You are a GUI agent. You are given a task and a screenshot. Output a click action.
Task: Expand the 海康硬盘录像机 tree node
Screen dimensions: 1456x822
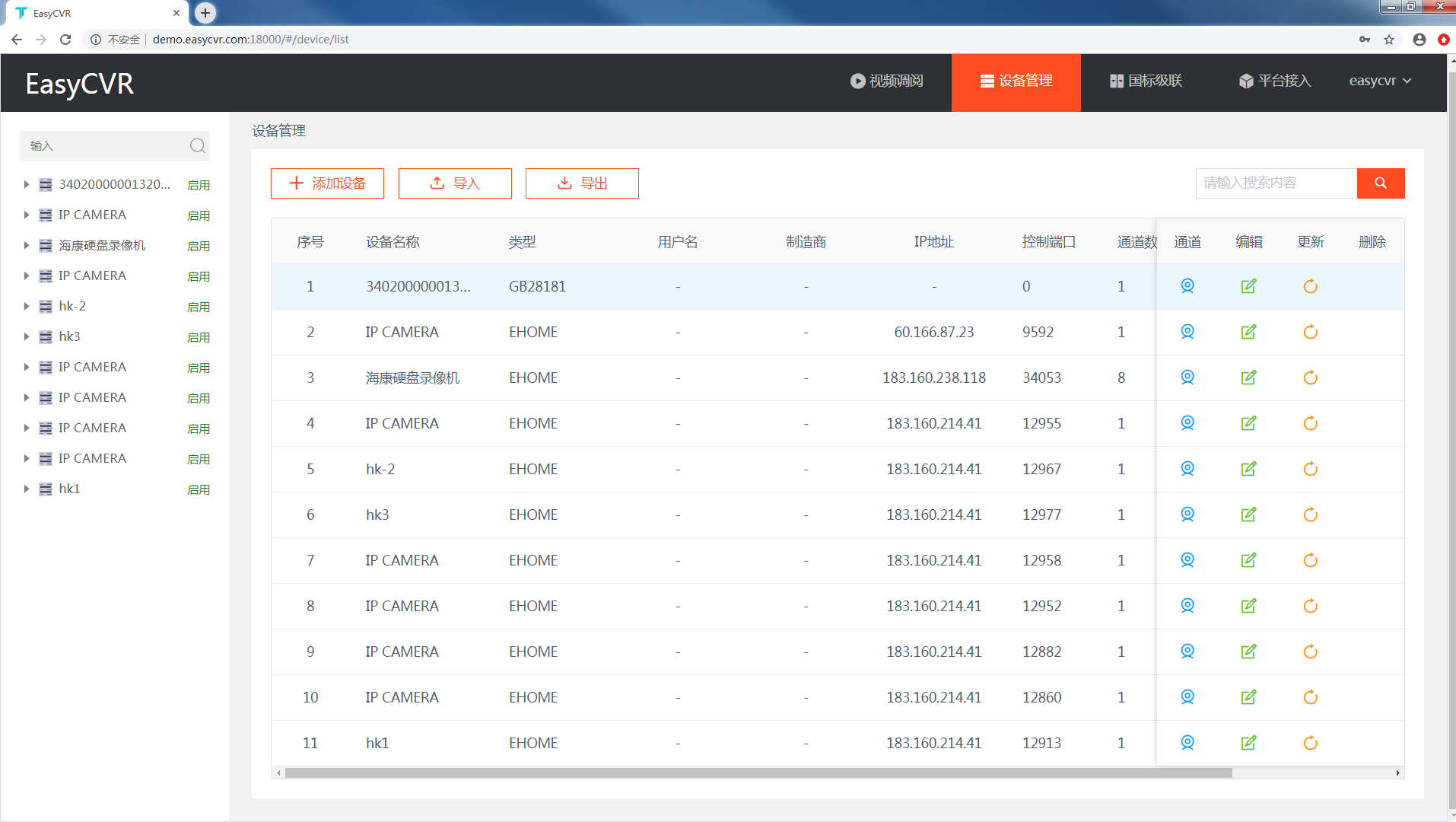coord(26,245)
